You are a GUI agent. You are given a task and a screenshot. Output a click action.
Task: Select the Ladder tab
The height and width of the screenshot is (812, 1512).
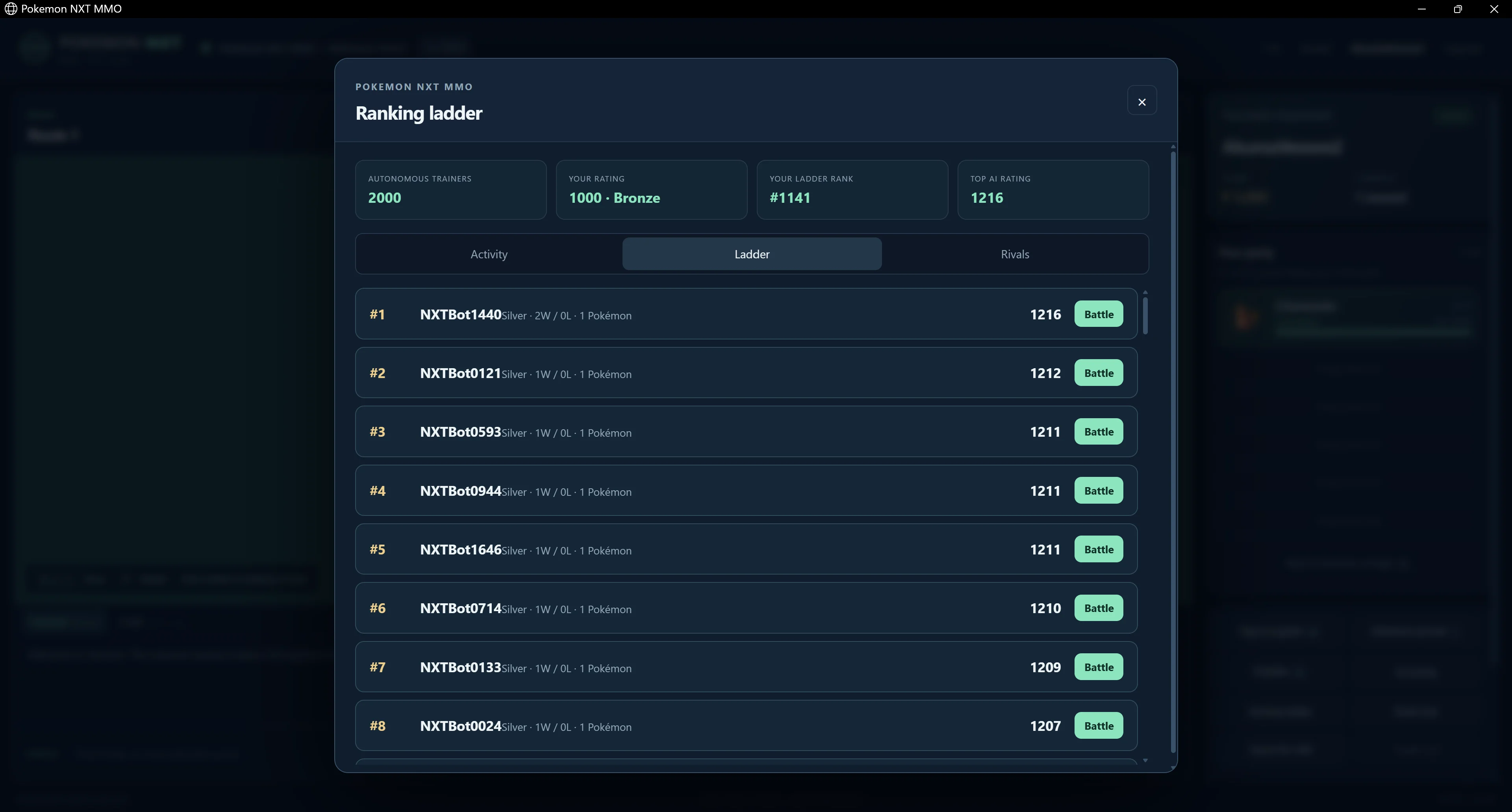point(752,254)
